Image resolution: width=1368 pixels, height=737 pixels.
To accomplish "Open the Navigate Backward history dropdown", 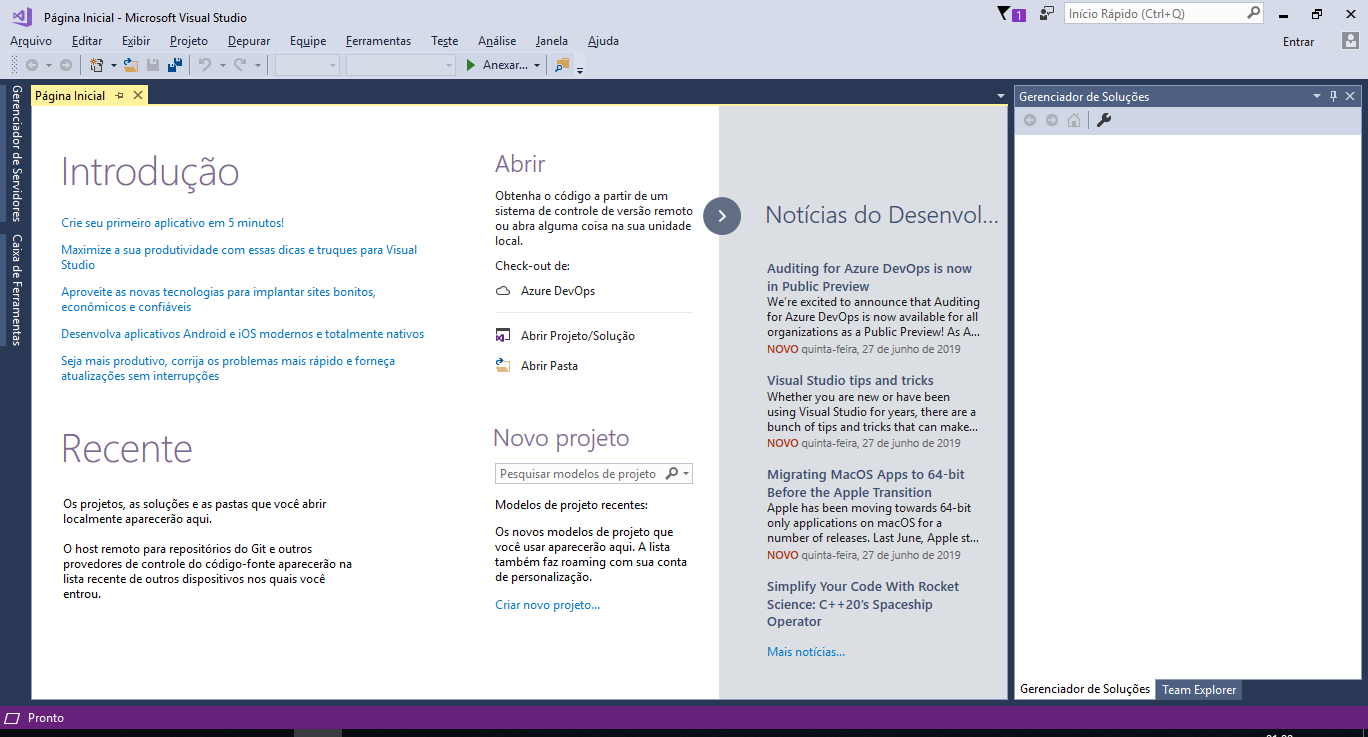I will 48,65.
